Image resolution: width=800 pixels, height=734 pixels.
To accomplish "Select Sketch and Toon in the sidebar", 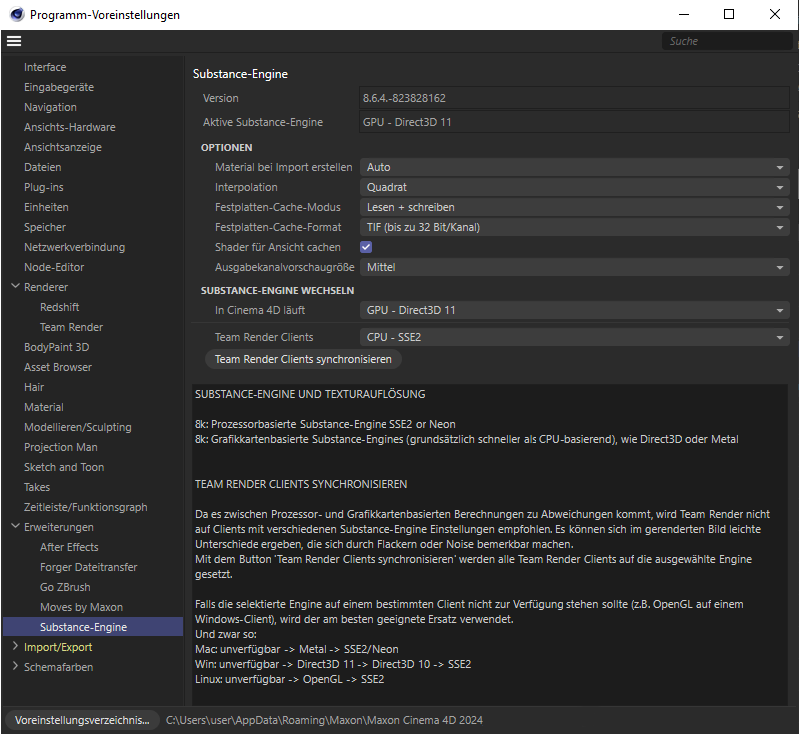I will (64, 467).
